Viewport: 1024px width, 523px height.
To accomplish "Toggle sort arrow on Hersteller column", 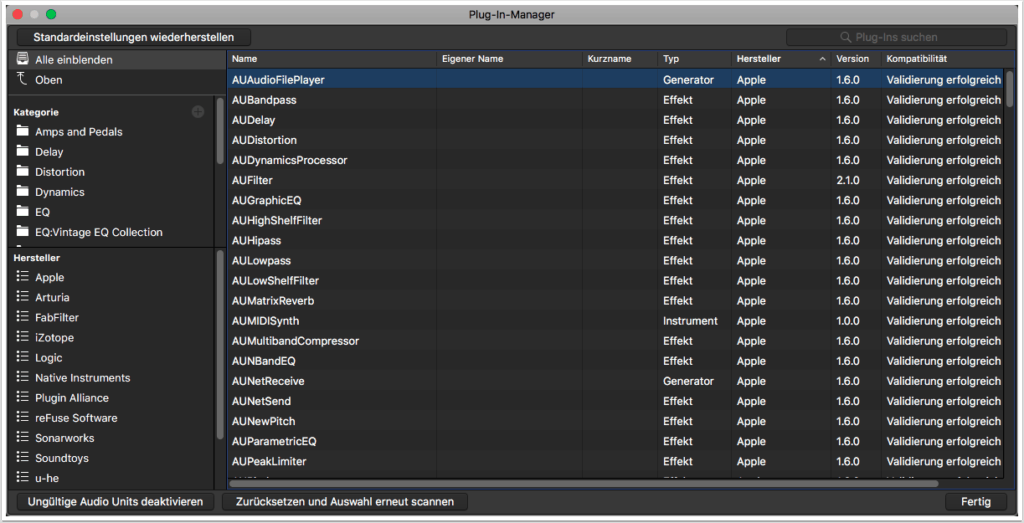I will tap(822, 59).
